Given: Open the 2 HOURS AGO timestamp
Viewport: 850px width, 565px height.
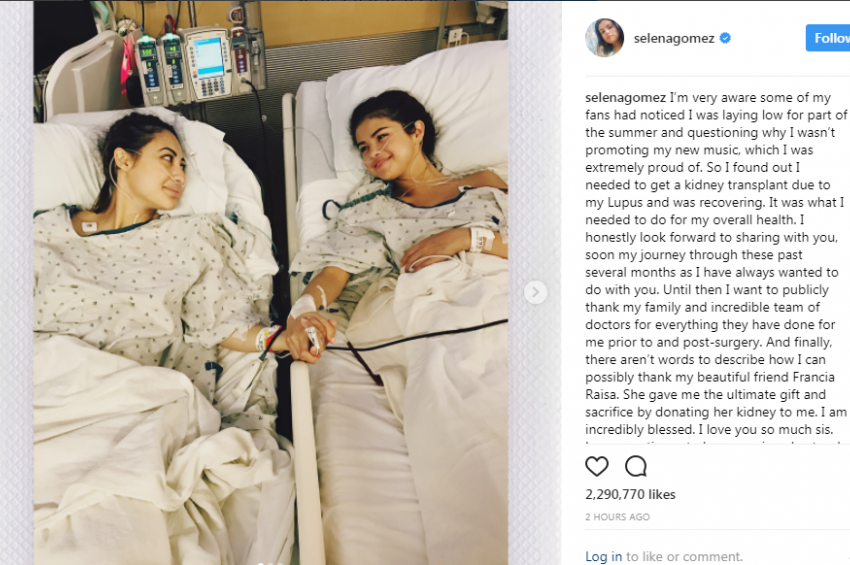Looking at the screenshot, I should [x=617, y=517].
